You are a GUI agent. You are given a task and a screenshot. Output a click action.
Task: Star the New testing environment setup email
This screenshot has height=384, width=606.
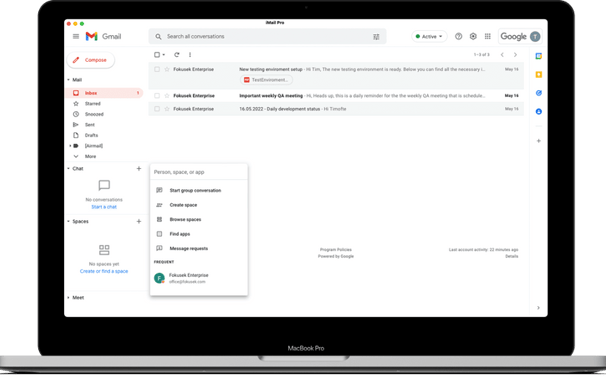(167, 69)
